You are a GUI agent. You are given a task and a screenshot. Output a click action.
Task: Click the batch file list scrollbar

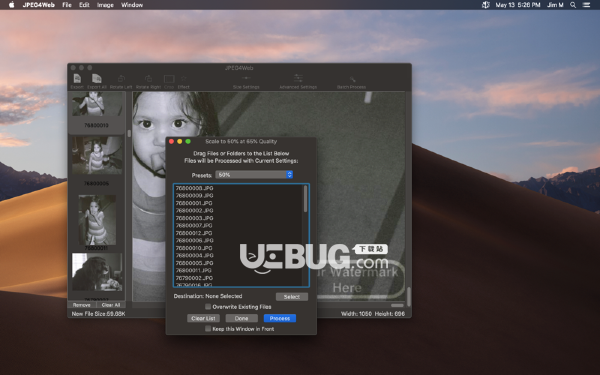click(x=305, y=199)
